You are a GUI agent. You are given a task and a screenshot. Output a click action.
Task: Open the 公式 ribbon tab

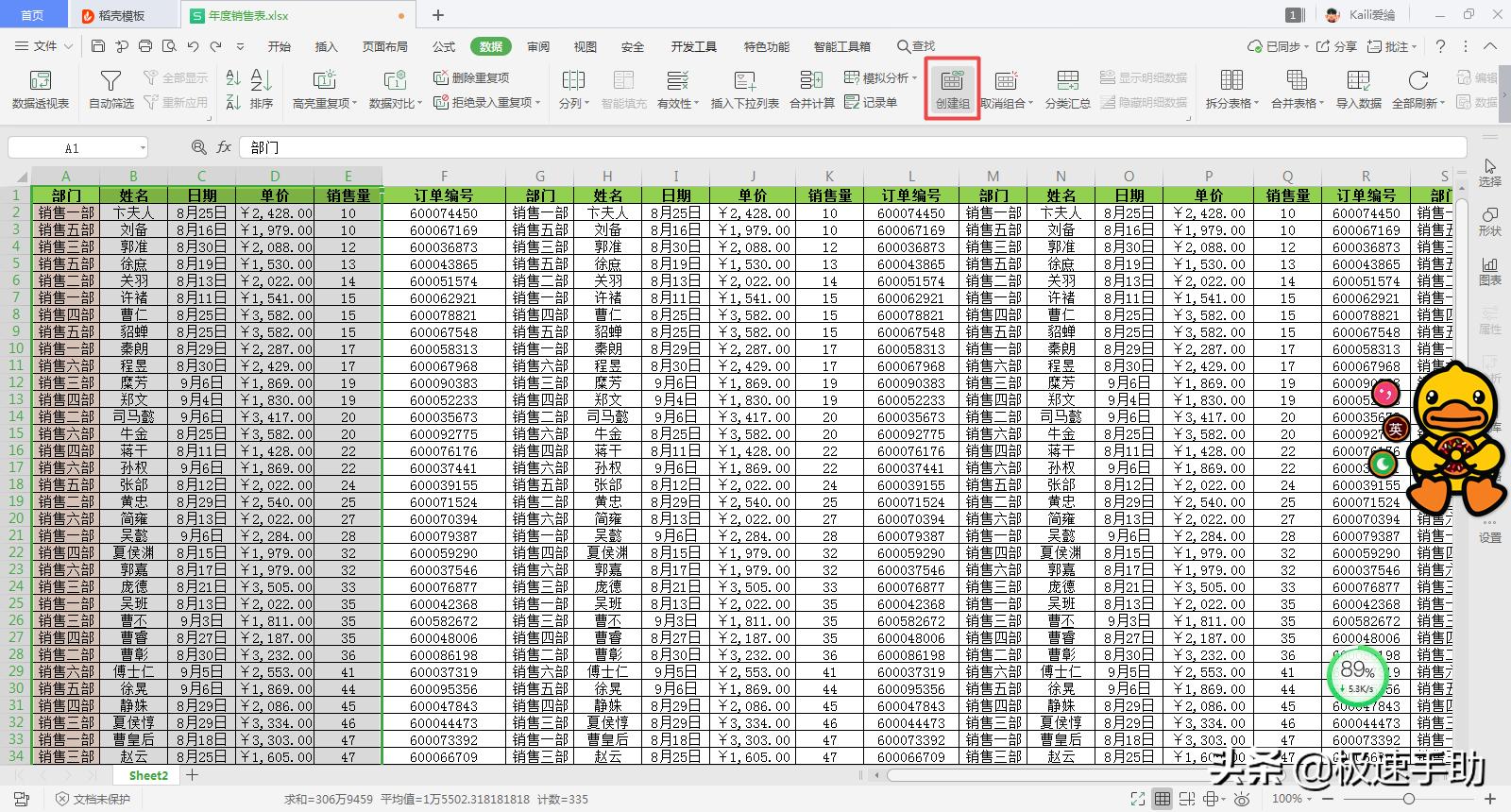click(x=444, y=46)
